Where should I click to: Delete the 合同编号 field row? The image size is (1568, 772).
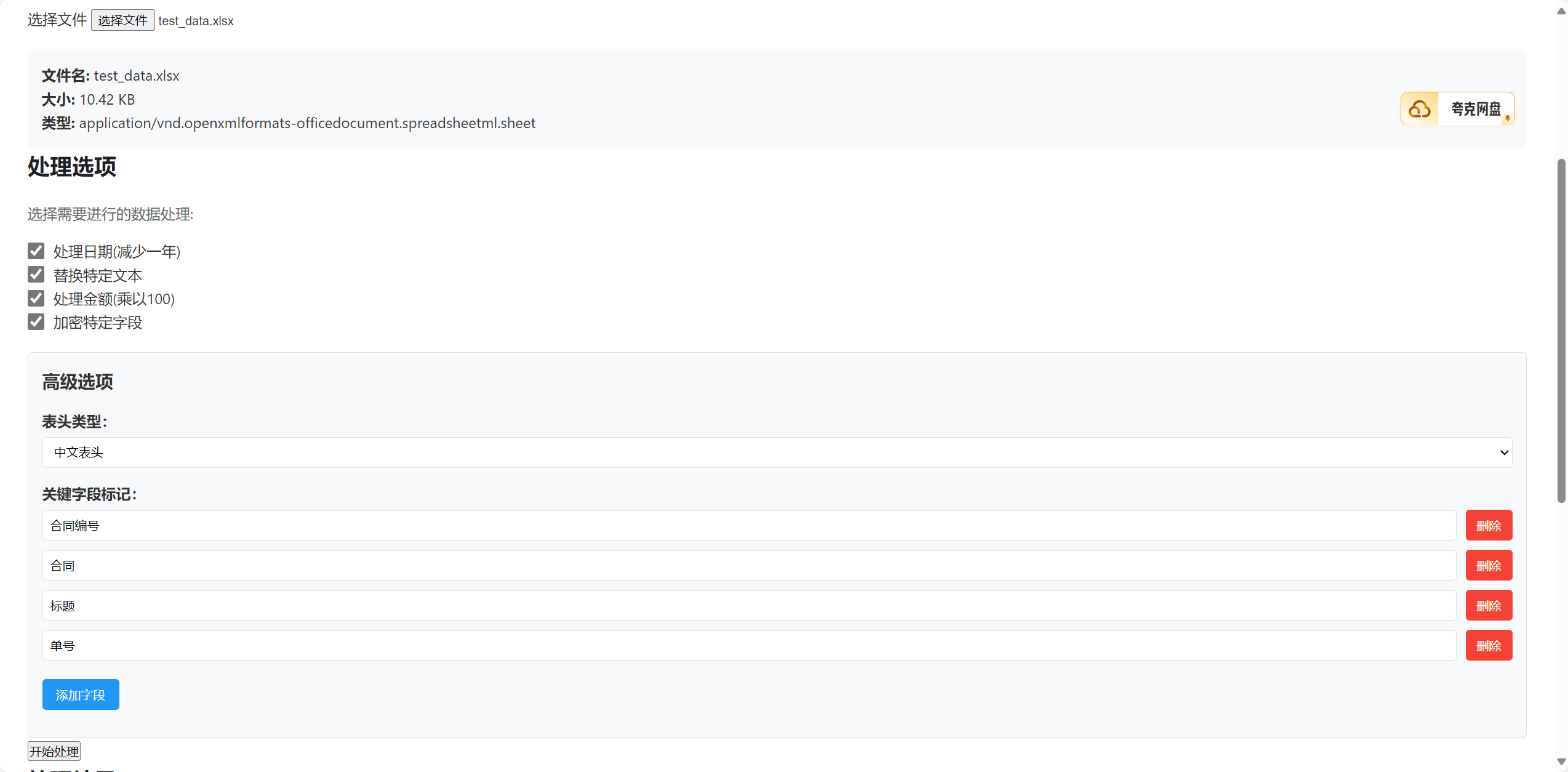point(1488,526)
